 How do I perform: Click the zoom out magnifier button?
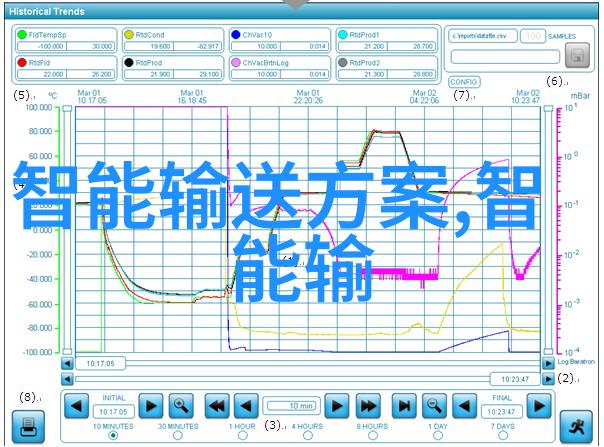coord(435,406)
